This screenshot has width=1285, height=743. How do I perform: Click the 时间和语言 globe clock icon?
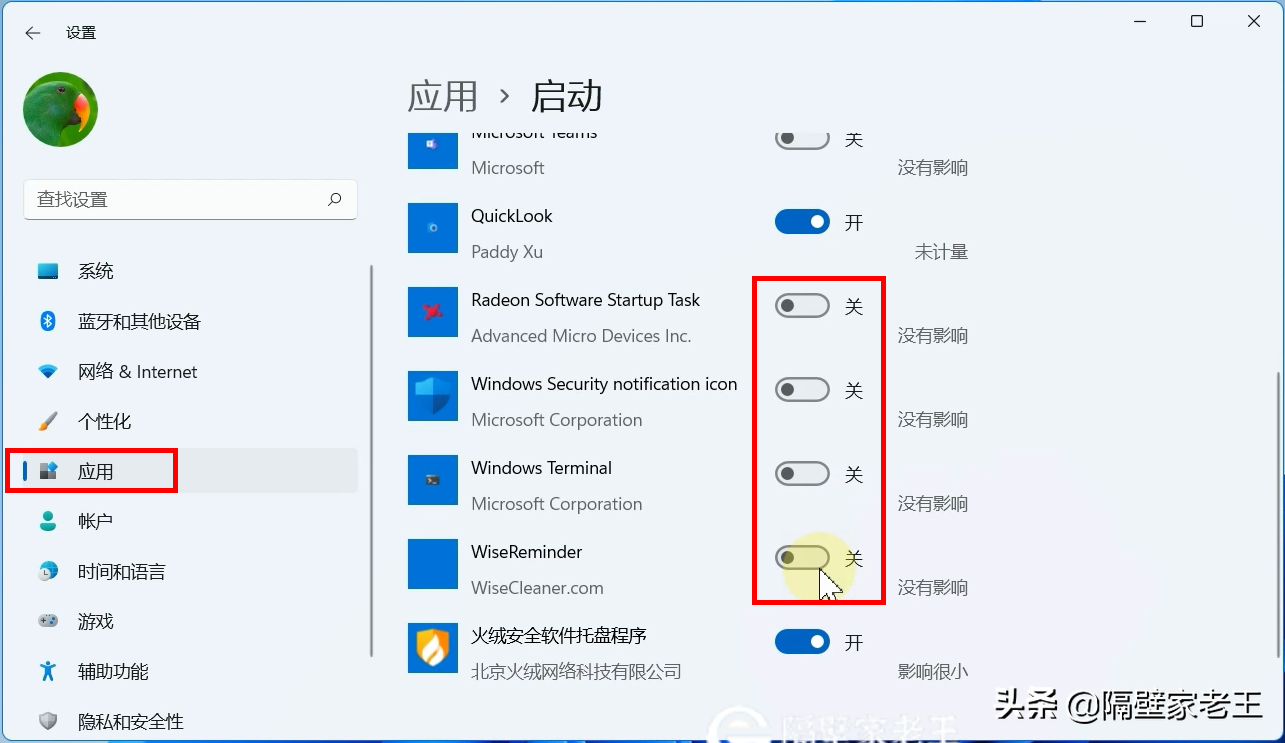pos(48,571)
